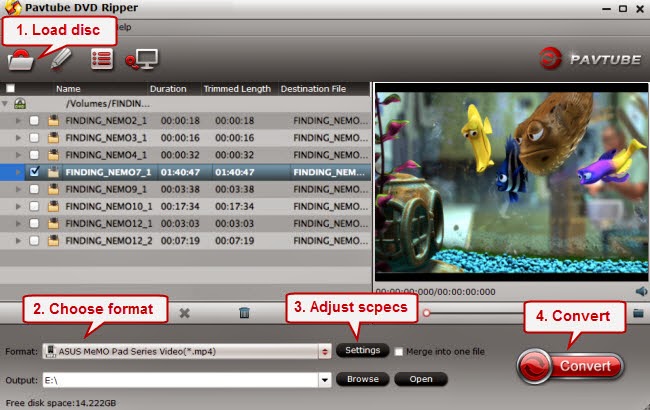The height and width of the screenshot is (410, 650).
Task: Click the Duration column header
Action: (168, 89)
